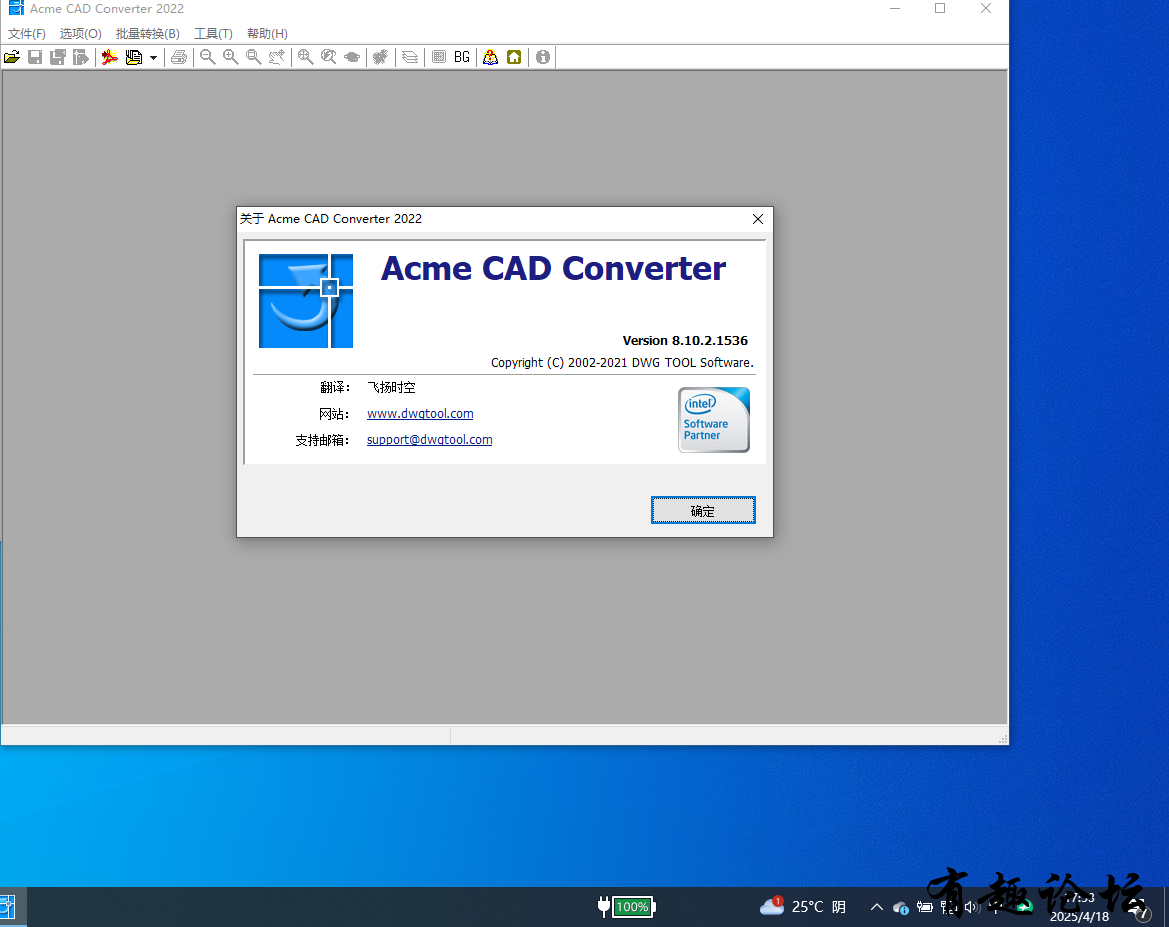The image size is (1169, 927).
Task: Minimize the Acme CAD Converter main window
Action: click(895, 9)
